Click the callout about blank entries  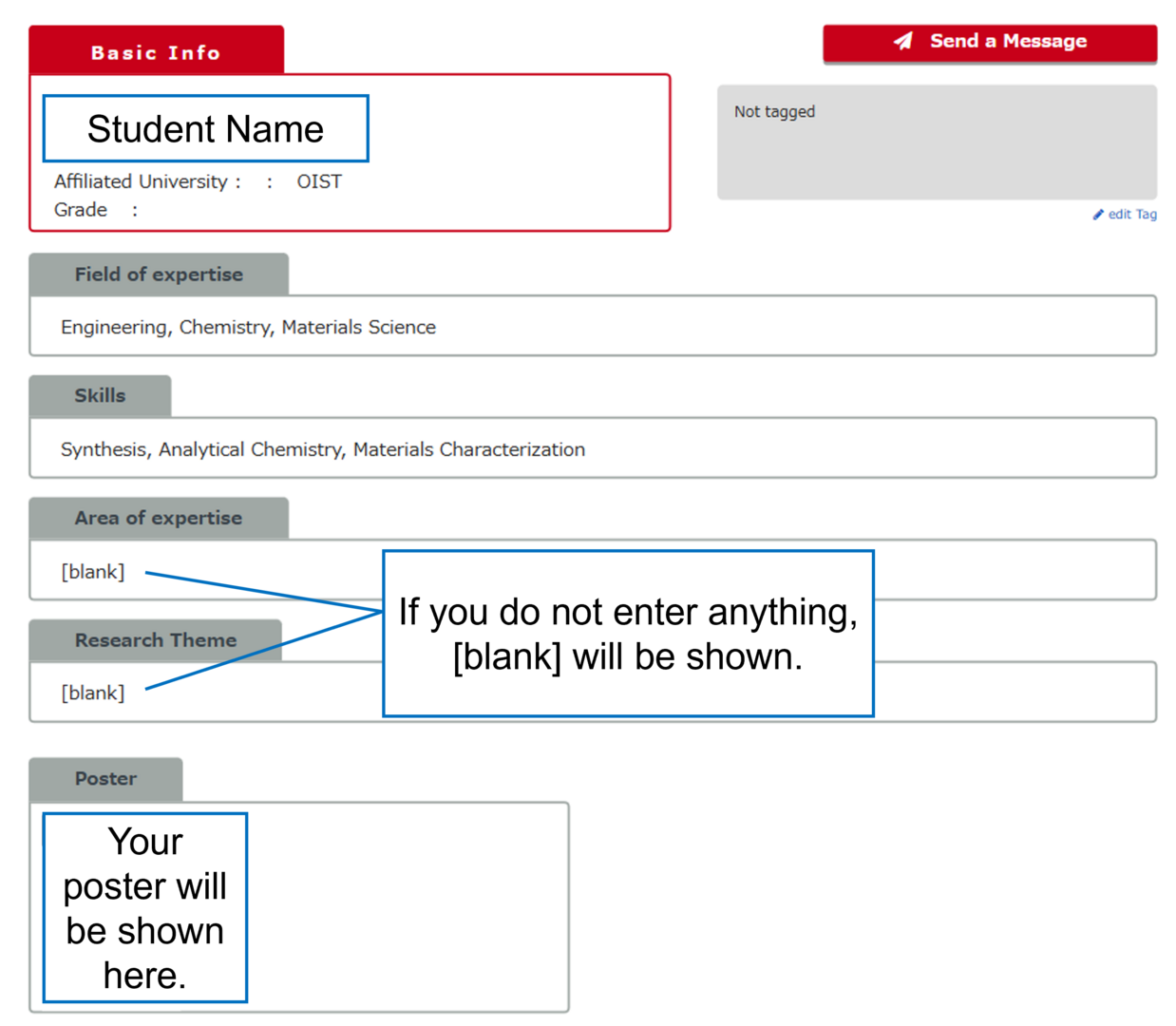point(628,634)
